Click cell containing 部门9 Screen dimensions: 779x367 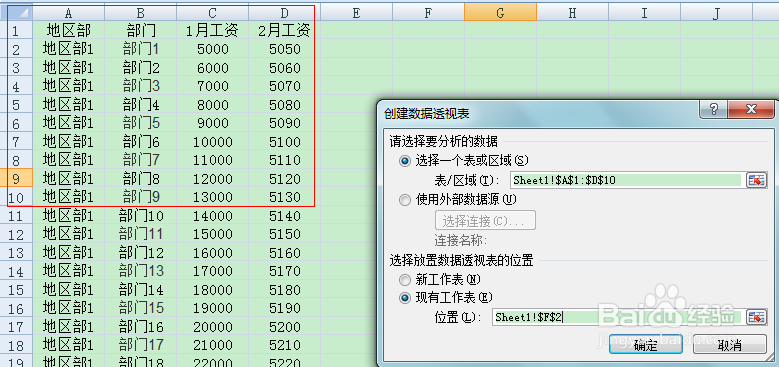pos(141,197)
